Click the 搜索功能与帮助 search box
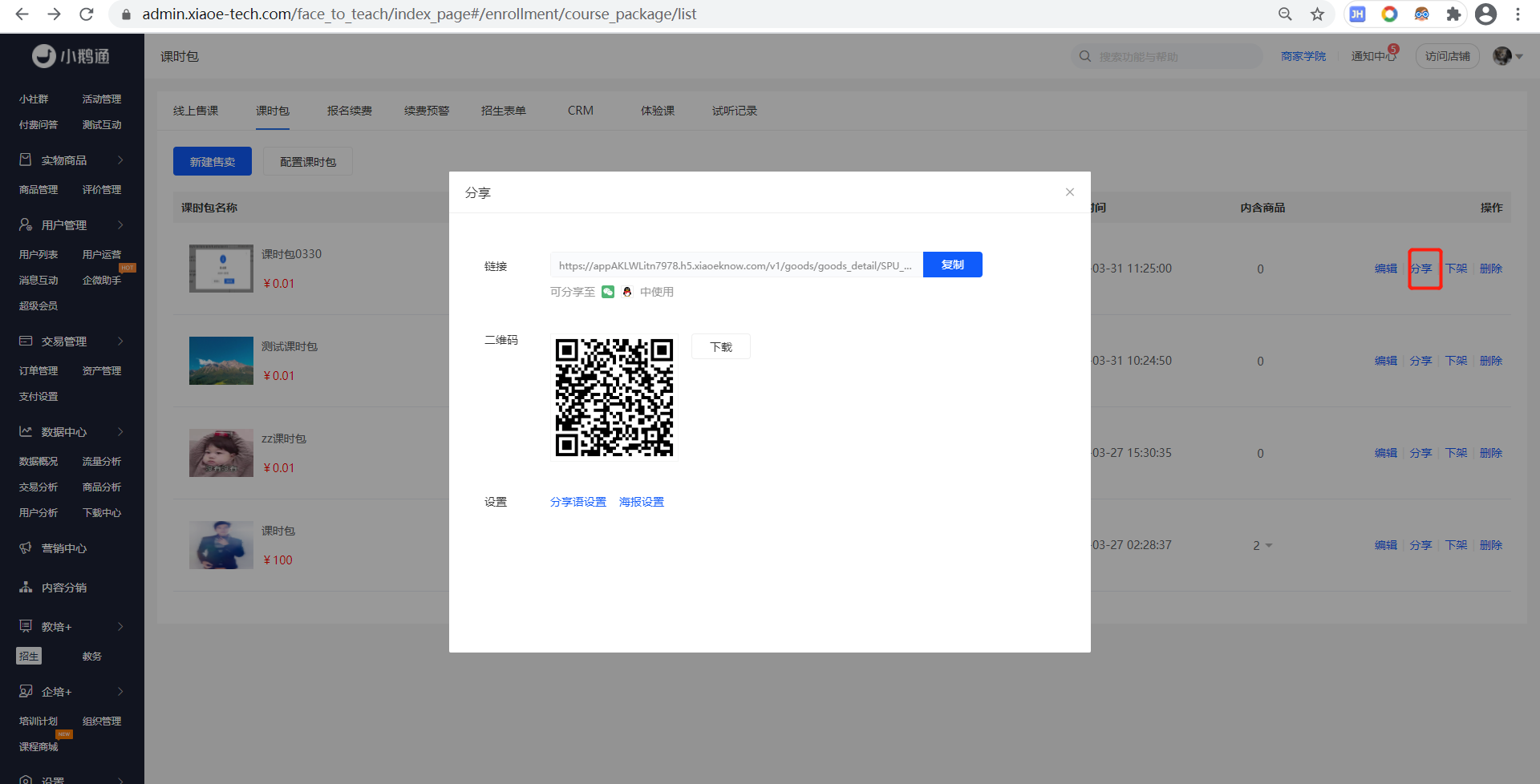 [x=1167, y=56]
